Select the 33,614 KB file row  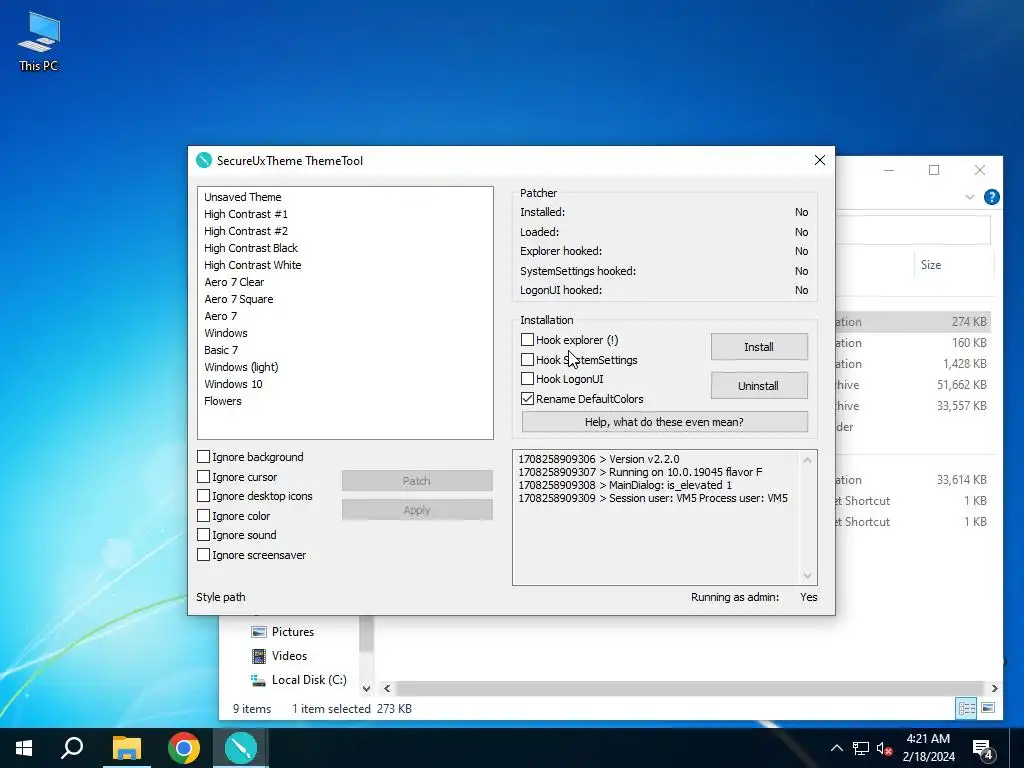click(x=914, y=479)
